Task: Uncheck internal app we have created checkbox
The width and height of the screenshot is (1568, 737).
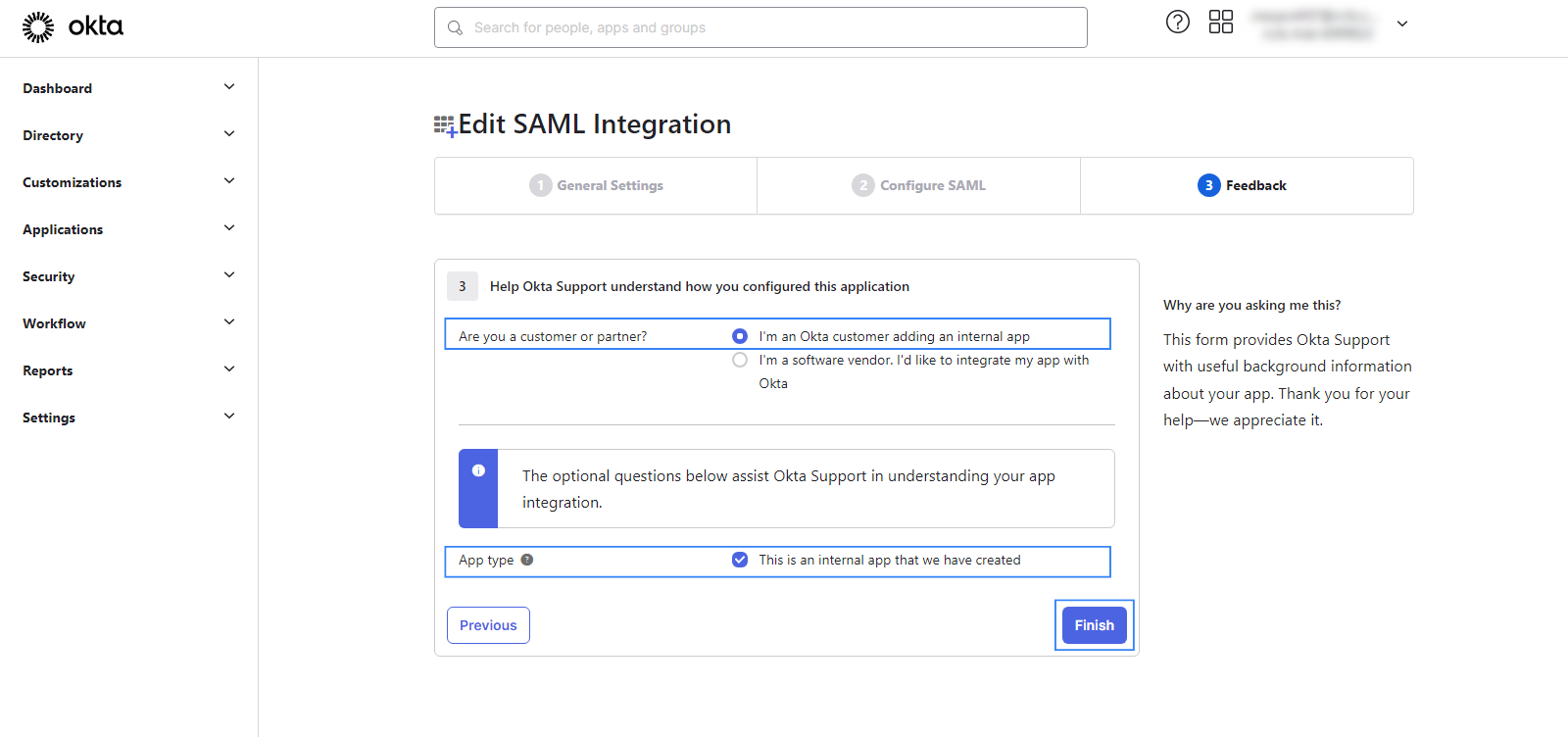Action: pyautogui.click(x=740, y=560)
